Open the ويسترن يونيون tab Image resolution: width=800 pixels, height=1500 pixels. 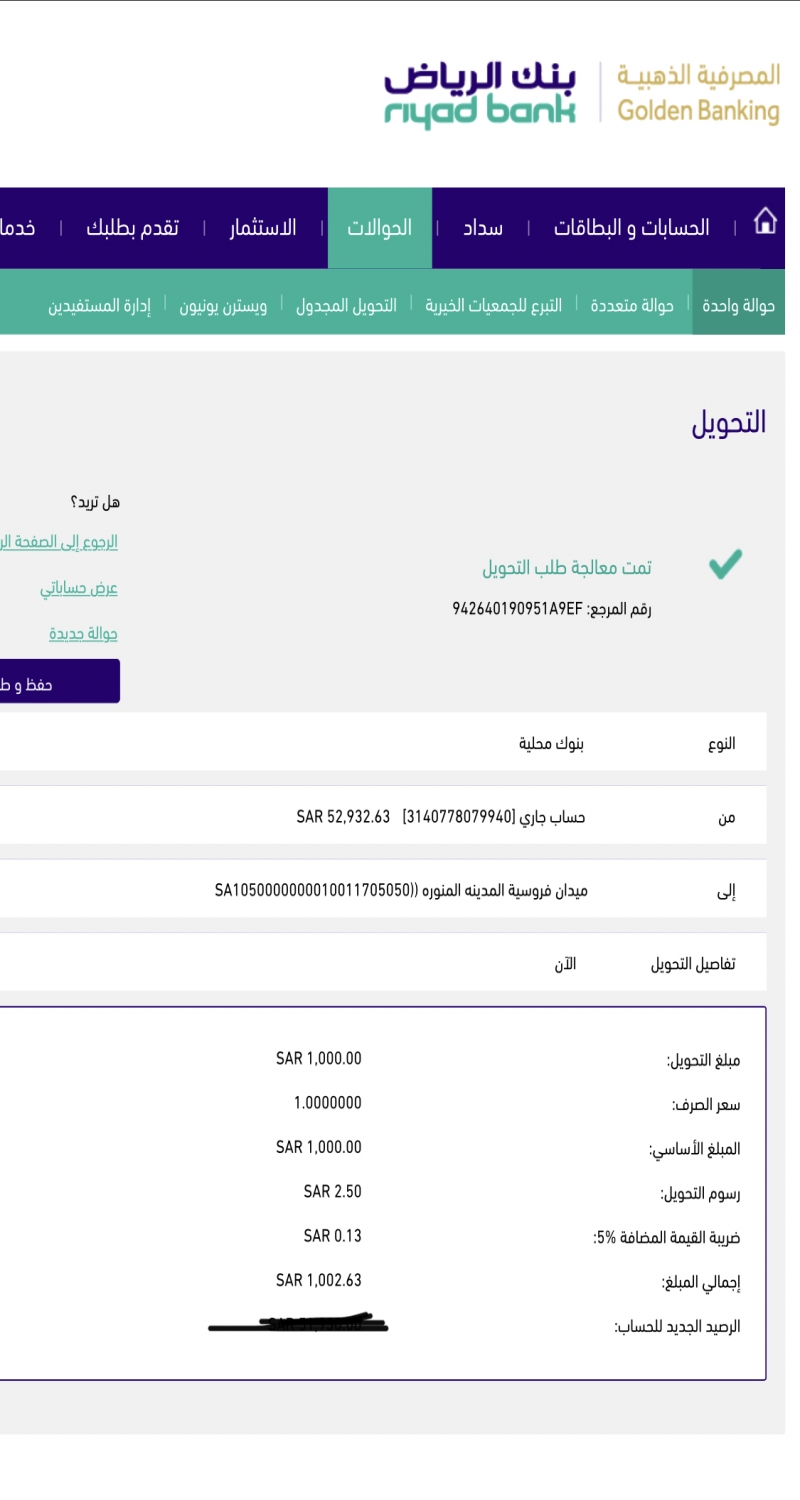(223, 305)
